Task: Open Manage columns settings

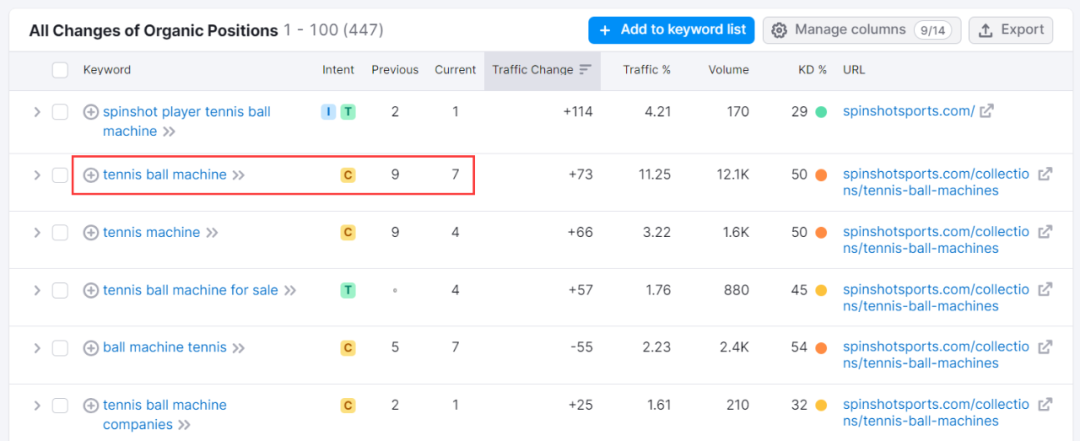Action: (x=861, y=30)
